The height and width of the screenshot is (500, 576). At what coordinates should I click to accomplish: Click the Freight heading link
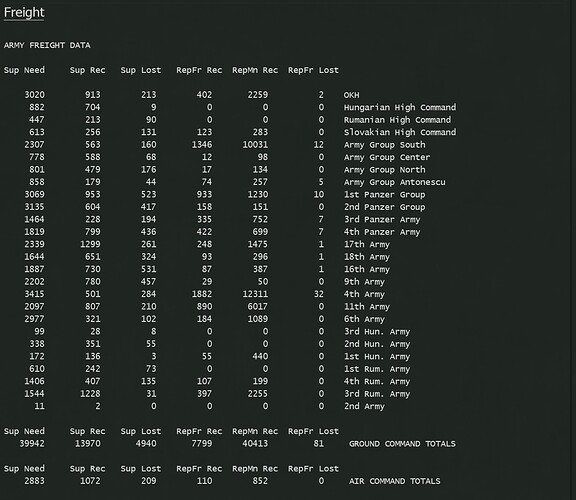tap(24, 12)
